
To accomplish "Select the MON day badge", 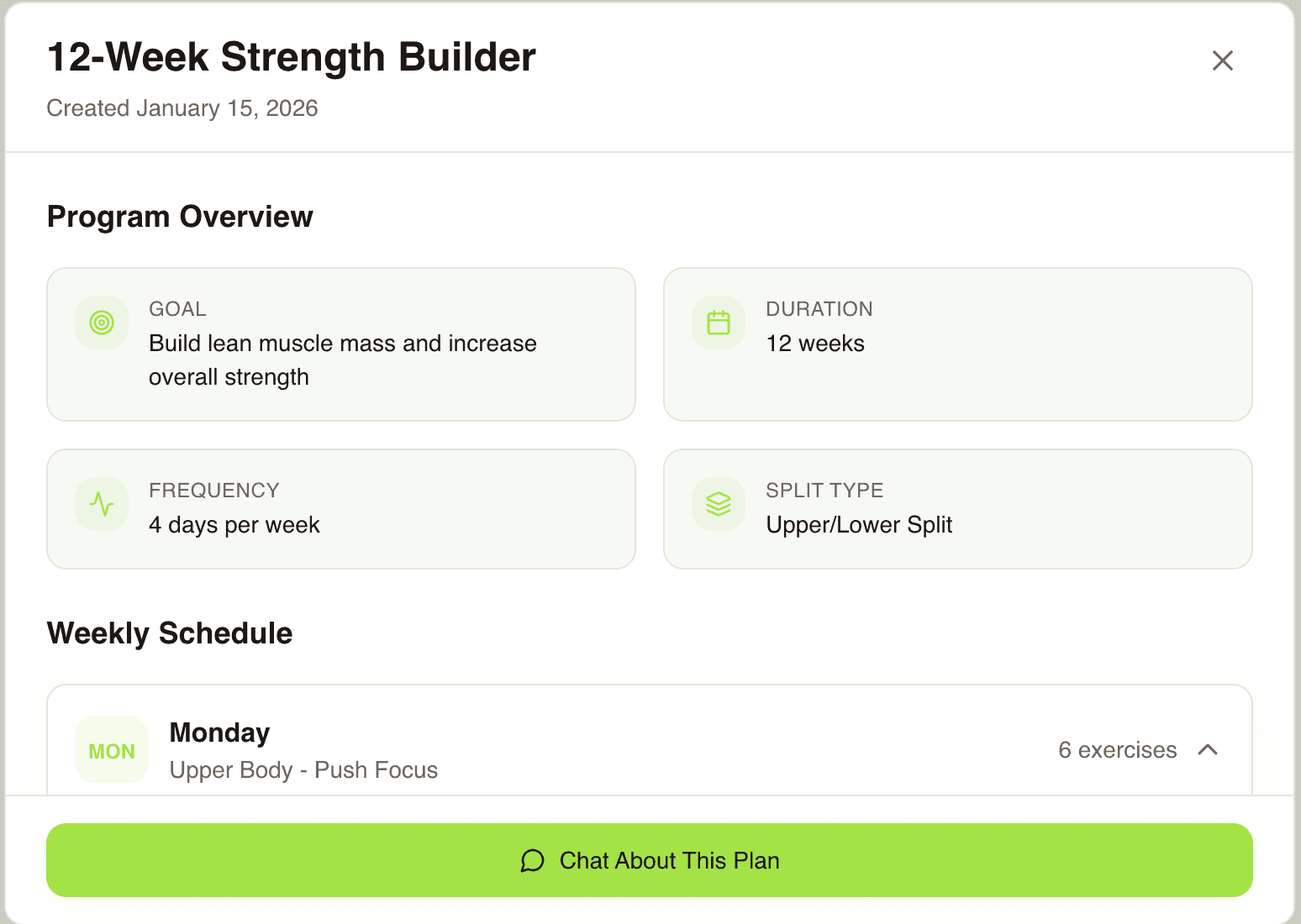I will [111, 749].
